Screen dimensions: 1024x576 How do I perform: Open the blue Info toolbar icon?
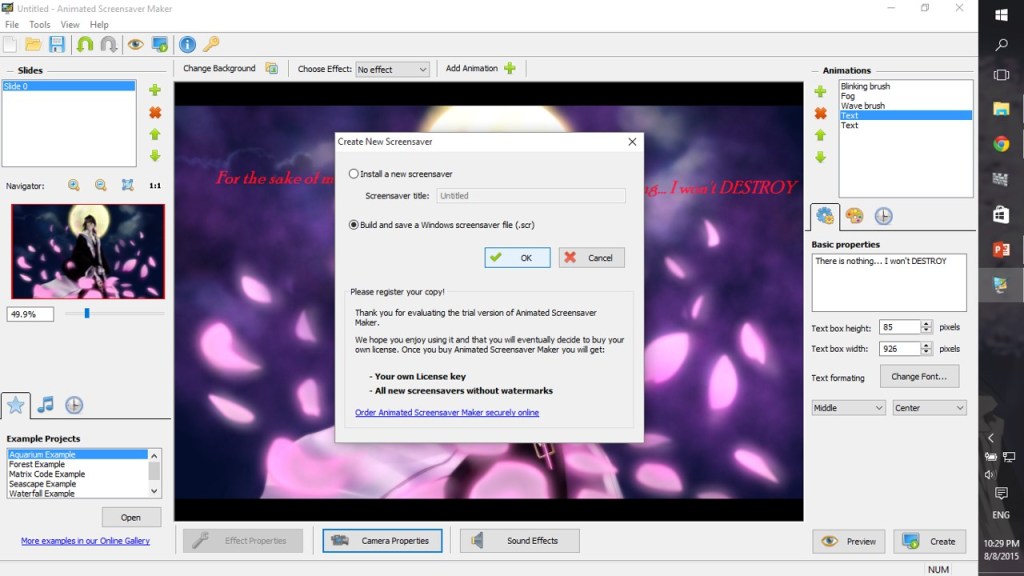tap(187, 44)
